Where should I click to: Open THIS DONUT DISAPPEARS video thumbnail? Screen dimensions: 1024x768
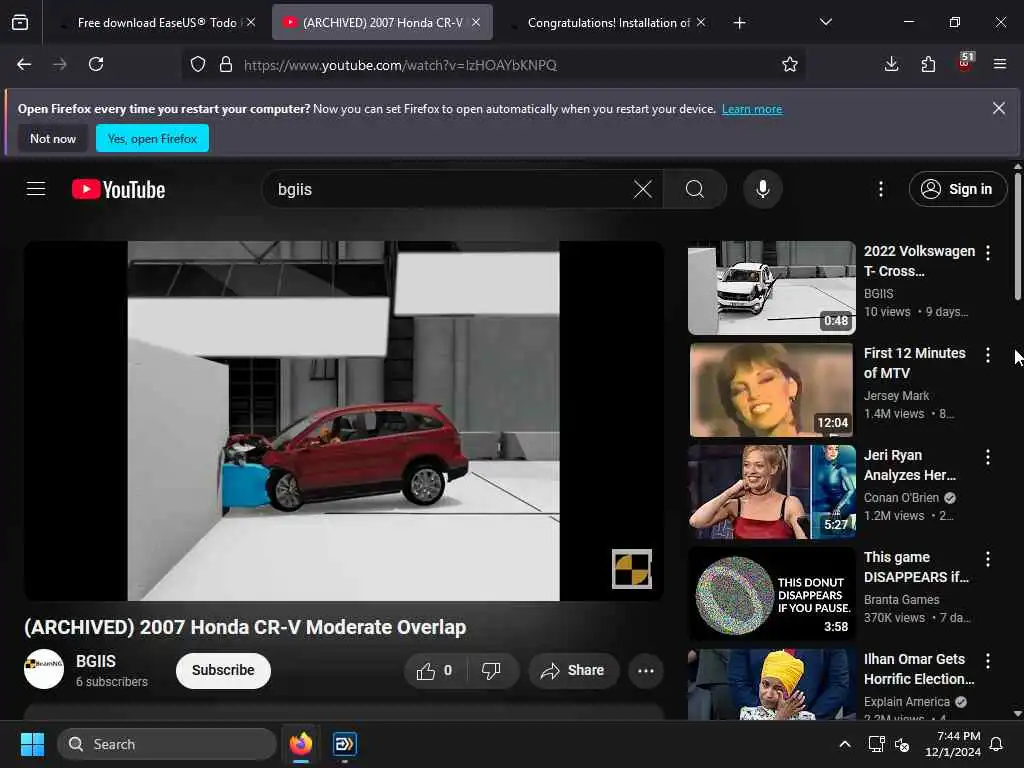772,594
